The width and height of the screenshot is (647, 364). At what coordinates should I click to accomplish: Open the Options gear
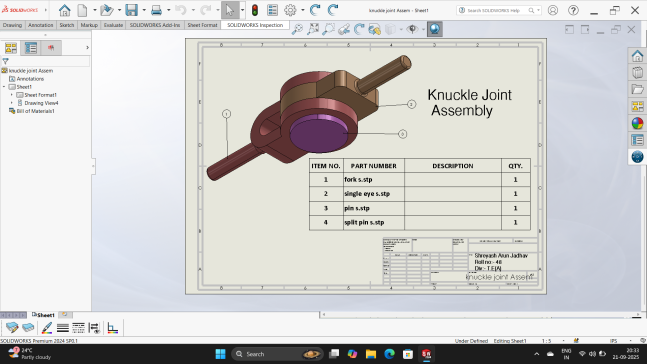(290, 10)
